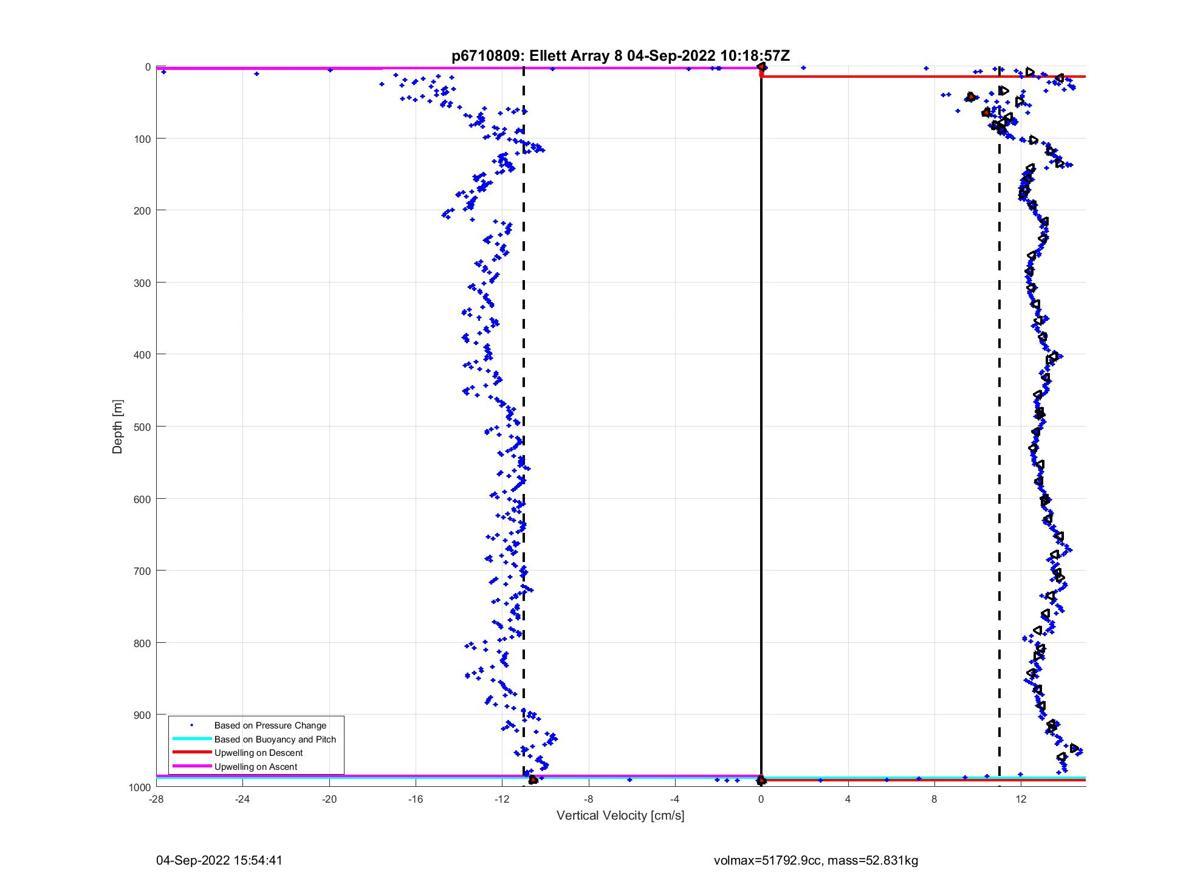Click y-axis tick label '700'

[141, 571]
